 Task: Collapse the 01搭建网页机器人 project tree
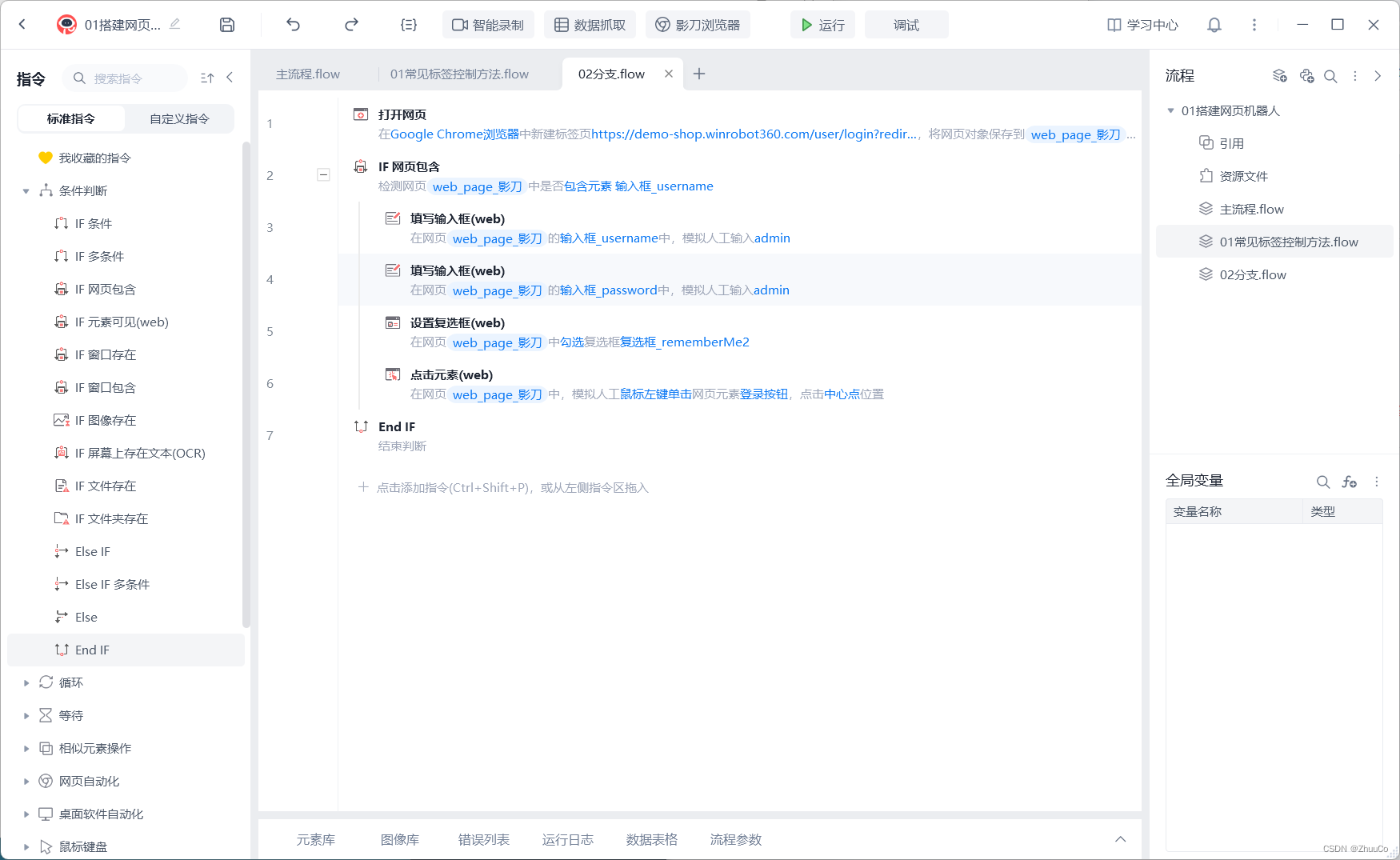click(x=1170, y=110)
